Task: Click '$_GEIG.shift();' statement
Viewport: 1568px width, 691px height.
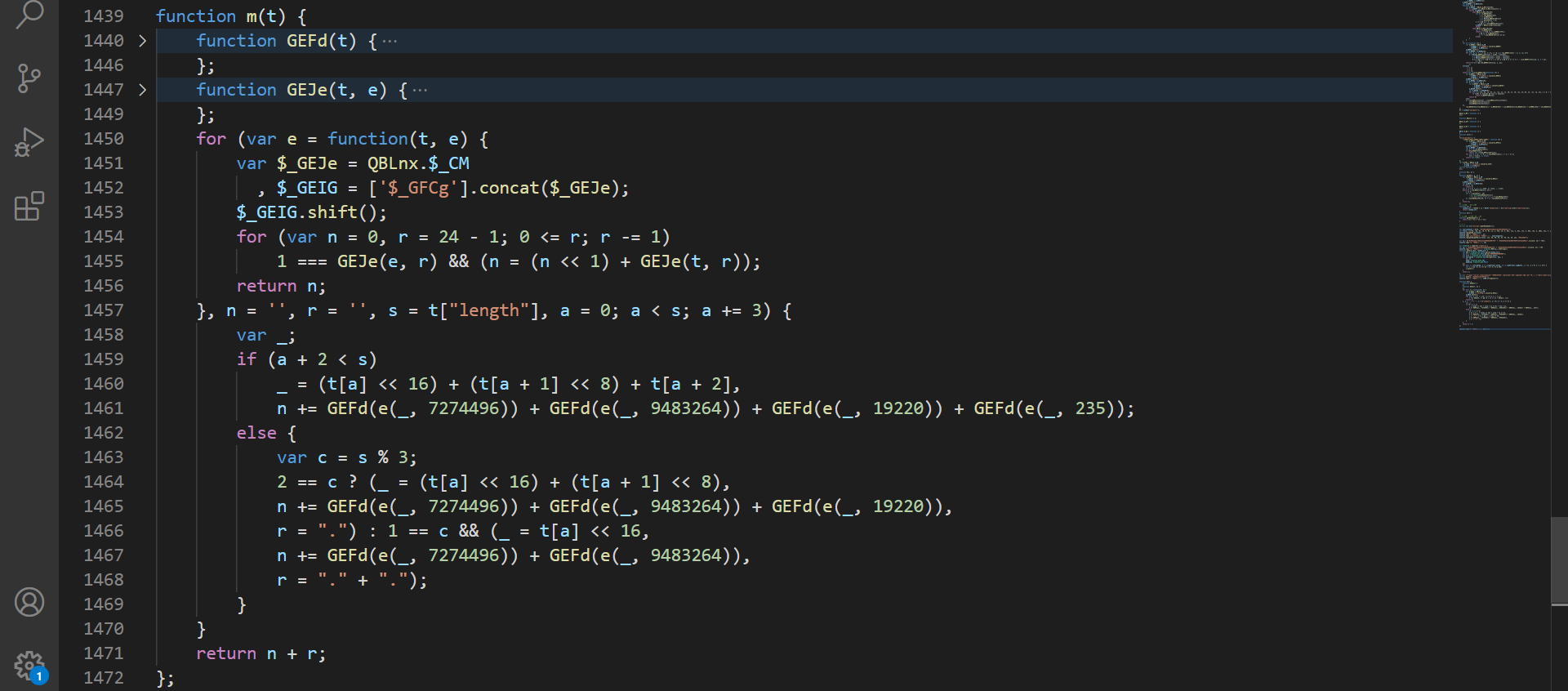Action: 312,212
